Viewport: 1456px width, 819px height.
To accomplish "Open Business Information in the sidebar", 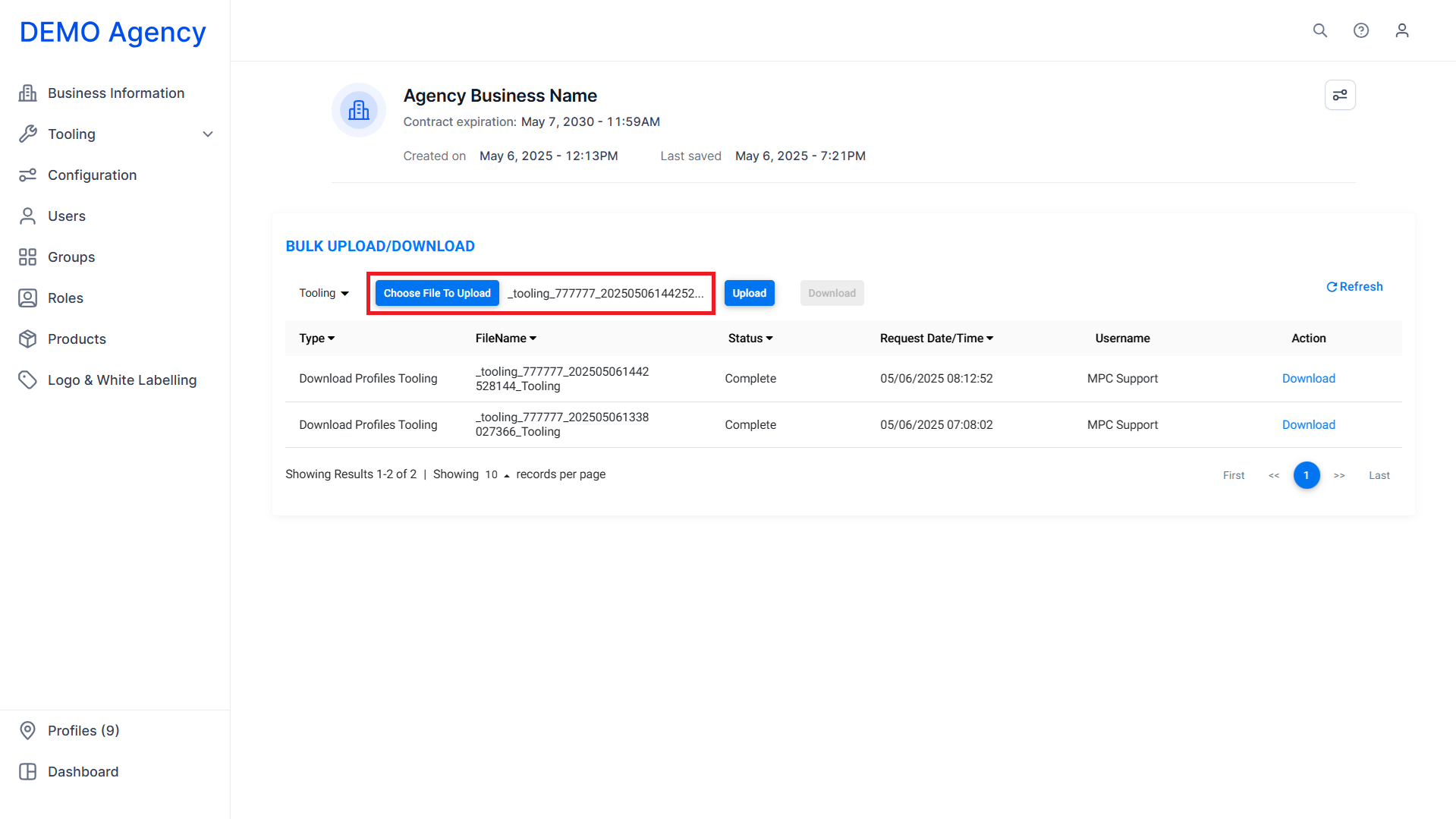I will (116, 93).
